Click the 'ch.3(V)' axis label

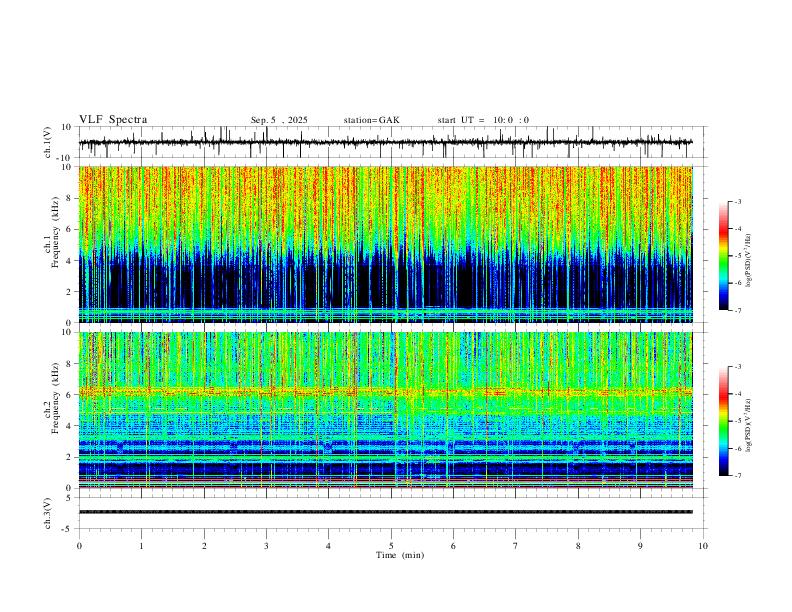pyautogui.click(x=48, y=513)
